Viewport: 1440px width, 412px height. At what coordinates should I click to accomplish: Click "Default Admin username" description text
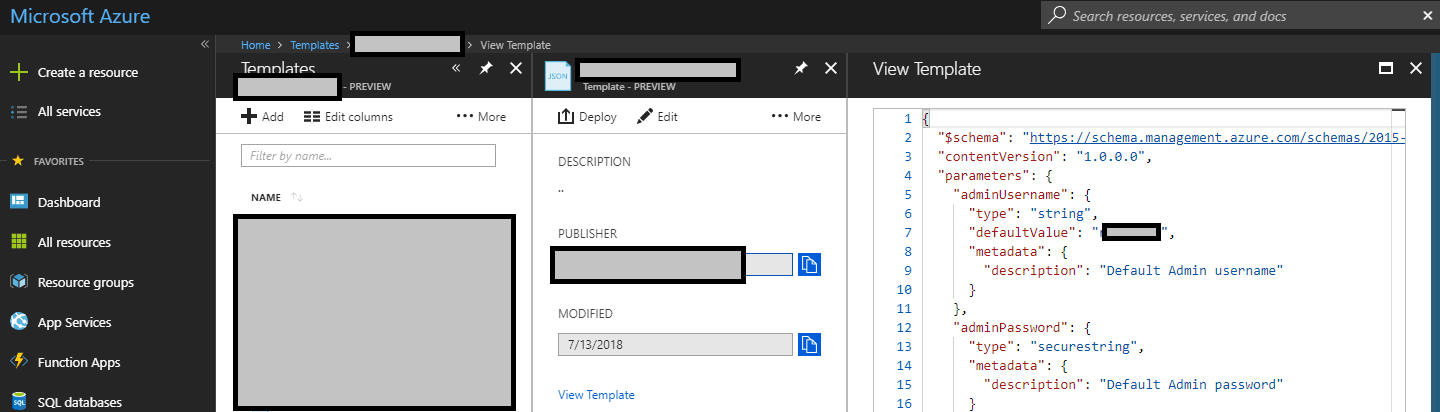point(1191,270)
